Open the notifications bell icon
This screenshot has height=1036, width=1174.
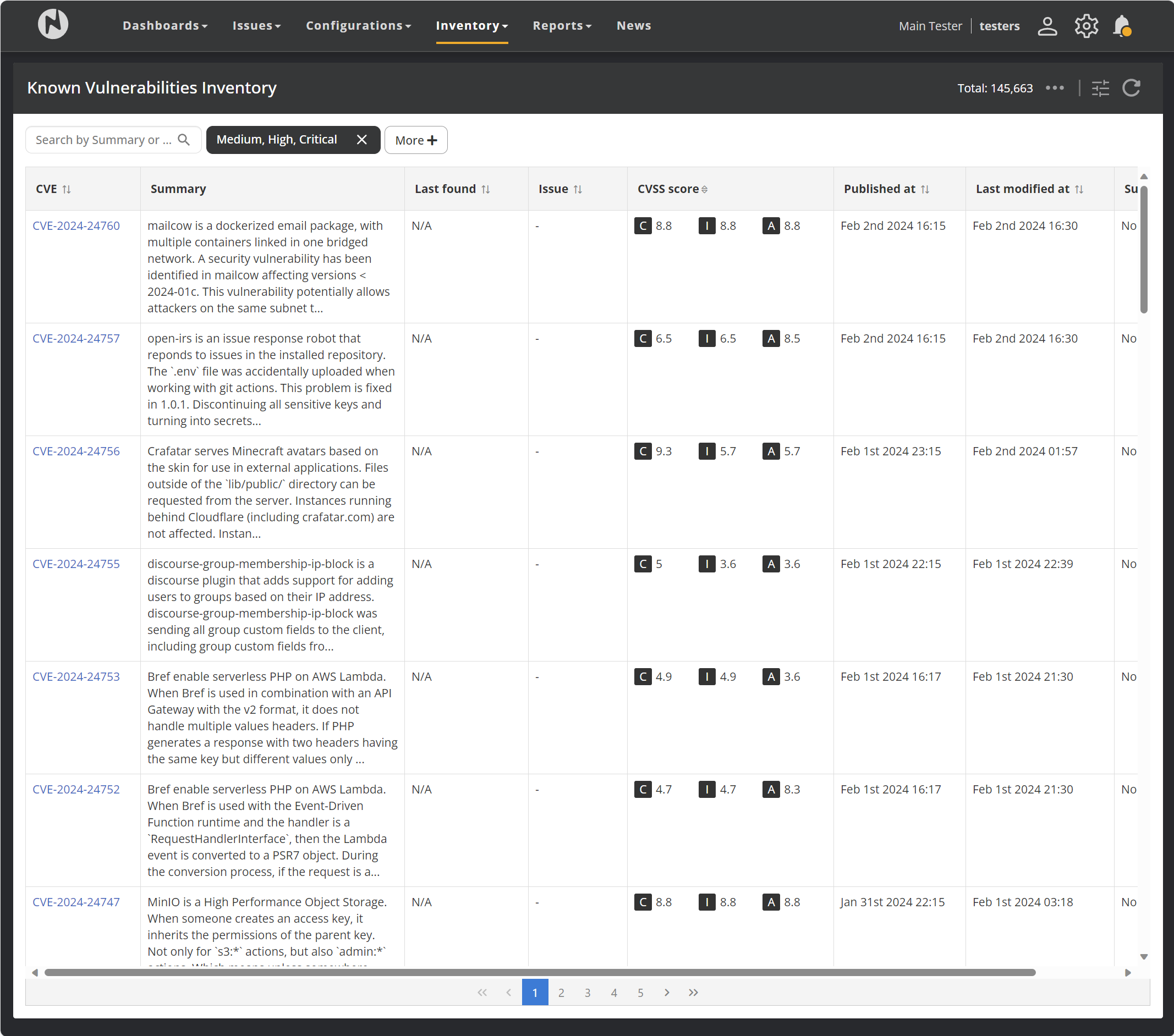[1121, 26]
